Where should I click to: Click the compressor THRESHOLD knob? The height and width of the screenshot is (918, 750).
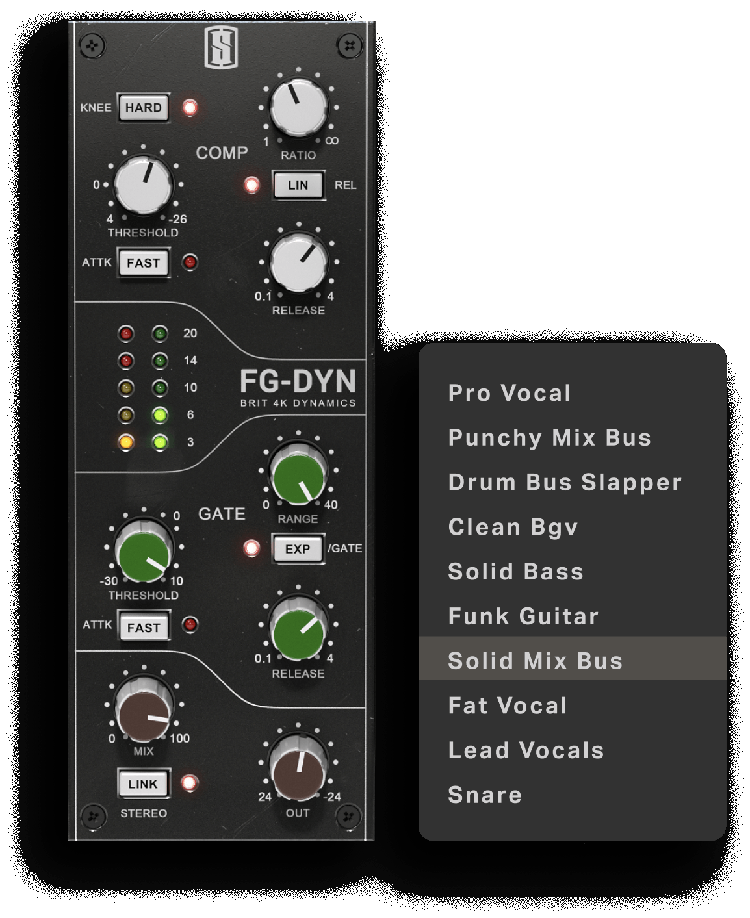(x=143, y=184)
